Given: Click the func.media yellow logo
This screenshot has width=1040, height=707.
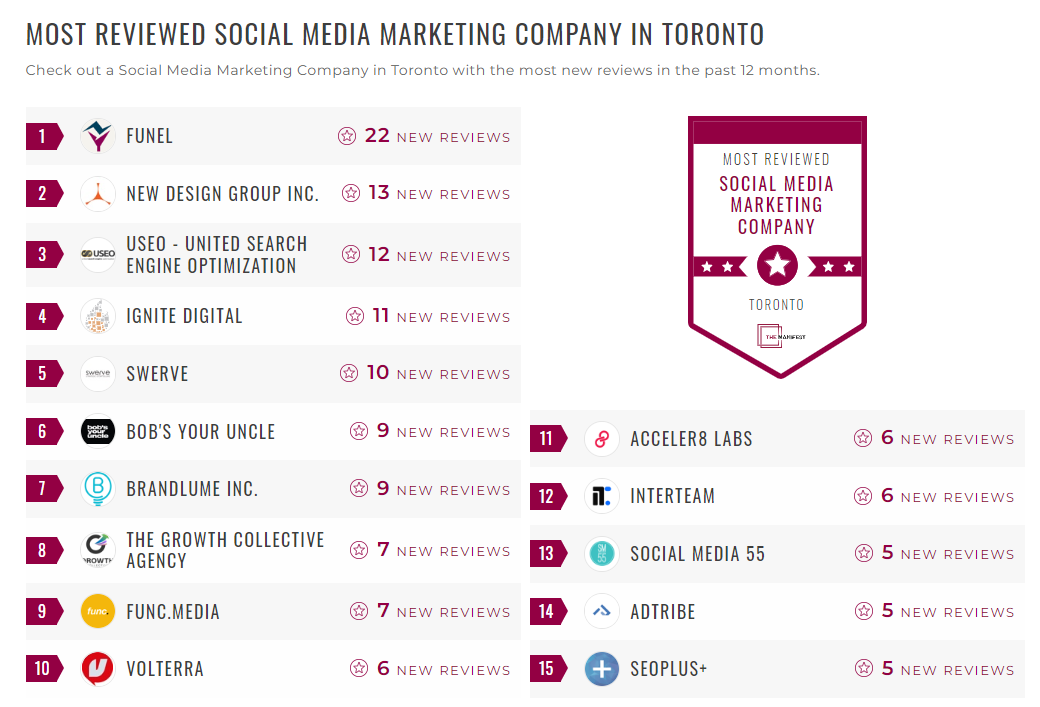Looking at the screenshot, I should pos(96,609).
